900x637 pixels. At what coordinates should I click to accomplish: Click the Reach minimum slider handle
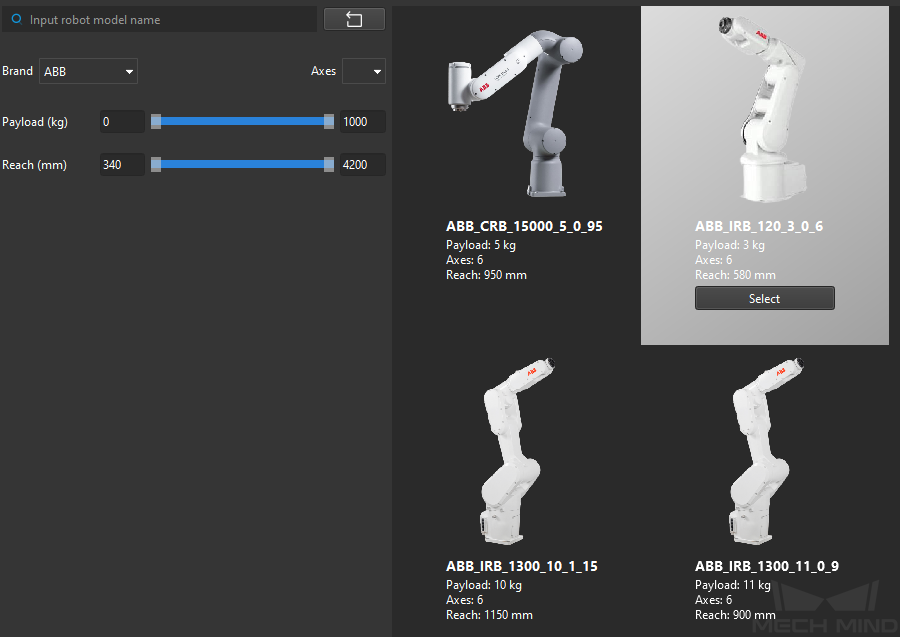point(156,164)
